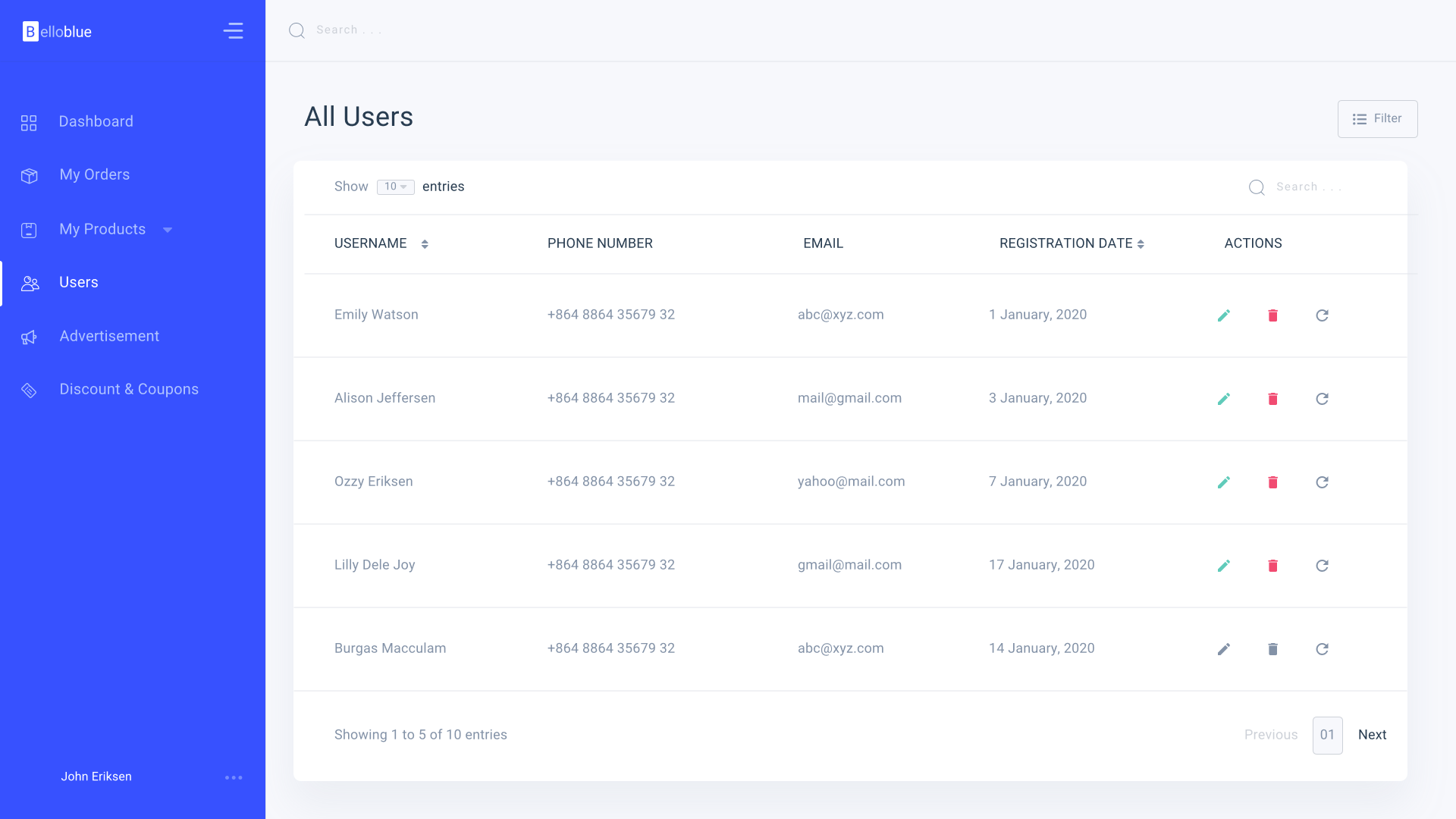Screen dimensions: 1456x819
Task: Edit Alison Jeffersen with pencil icon
Action: click(1224, 399)
